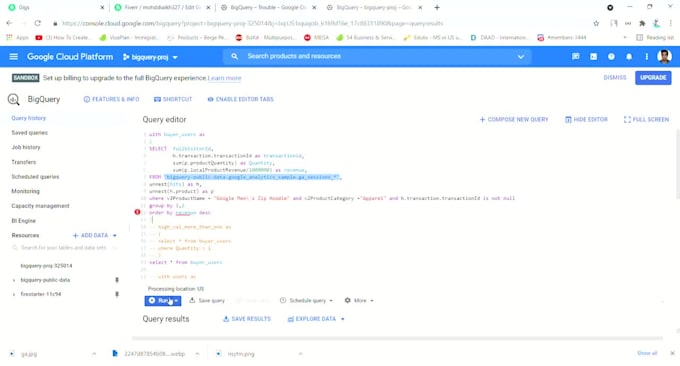Enable Editor Tabs
Image resolution: width=680 pixels, height=366 pixels.
240,99
